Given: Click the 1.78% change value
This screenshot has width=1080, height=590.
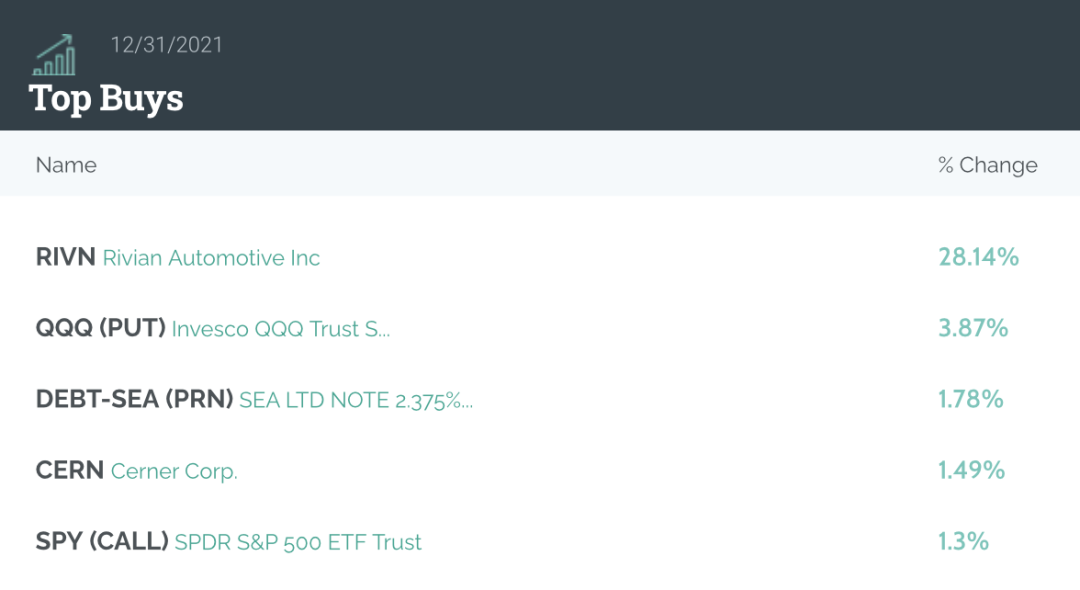Looking at the screenshot, I should click(x=970, y=399).
